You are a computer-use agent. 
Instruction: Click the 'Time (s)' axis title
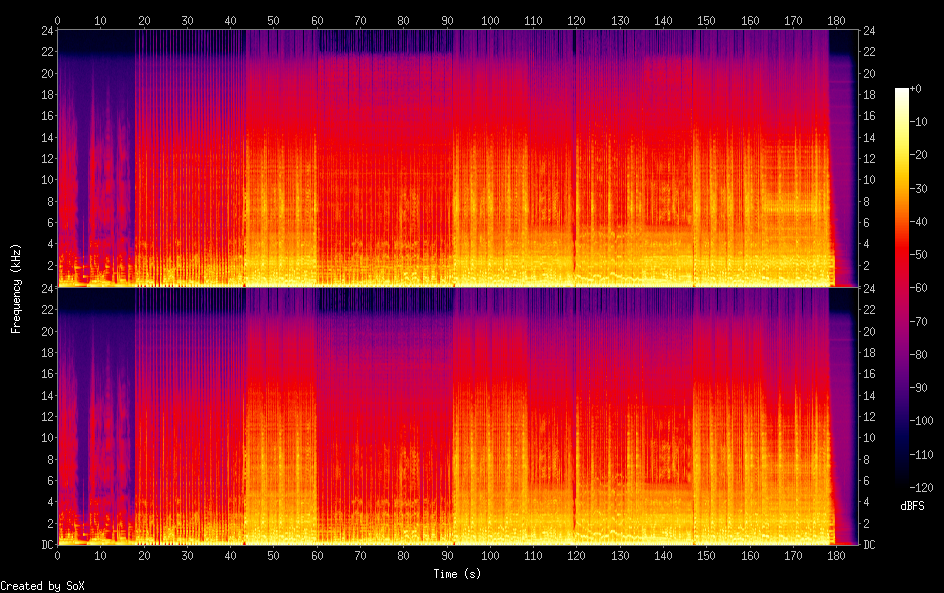tap(458, 574)
